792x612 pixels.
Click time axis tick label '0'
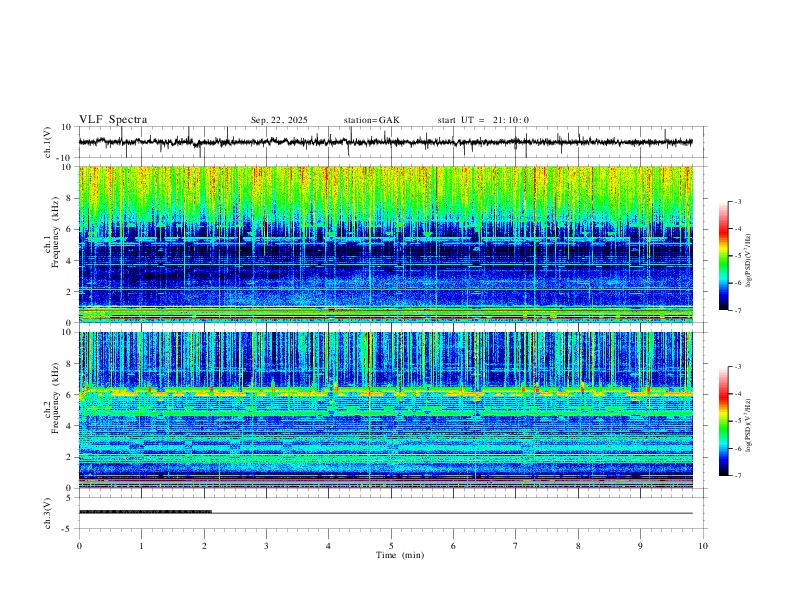point(79,546)
